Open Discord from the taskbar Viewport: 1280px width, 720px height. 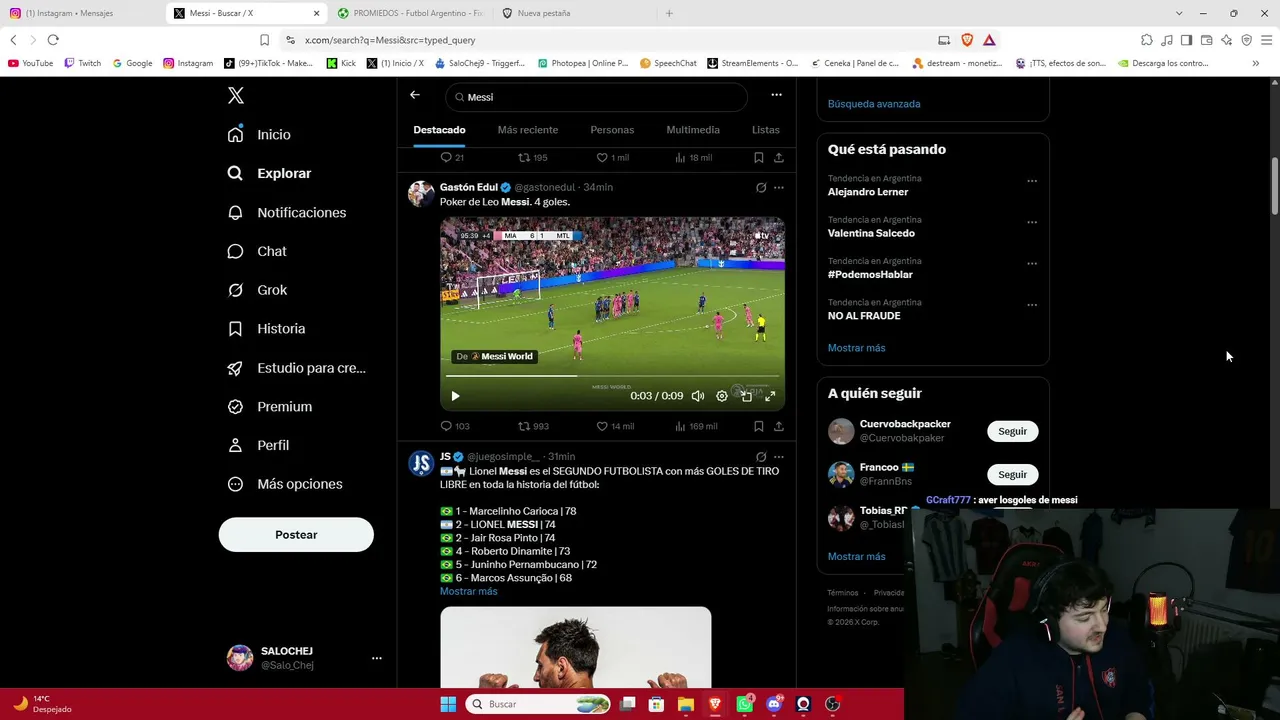(x=774, y=704)
